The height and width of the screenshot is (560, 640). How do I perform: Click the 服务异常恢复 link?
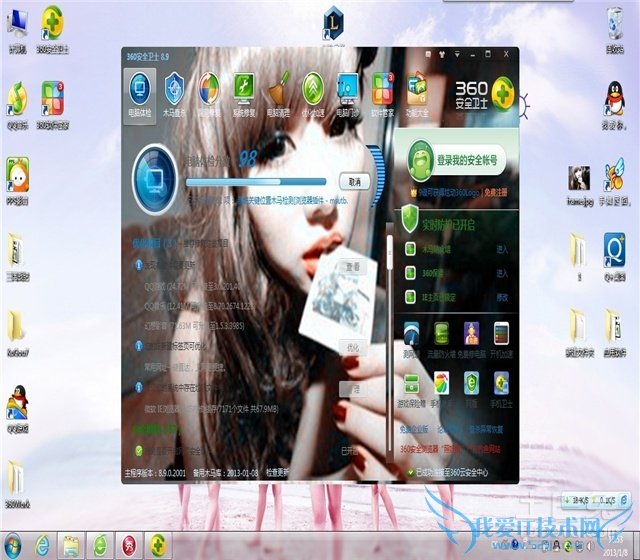pos(486,430)
